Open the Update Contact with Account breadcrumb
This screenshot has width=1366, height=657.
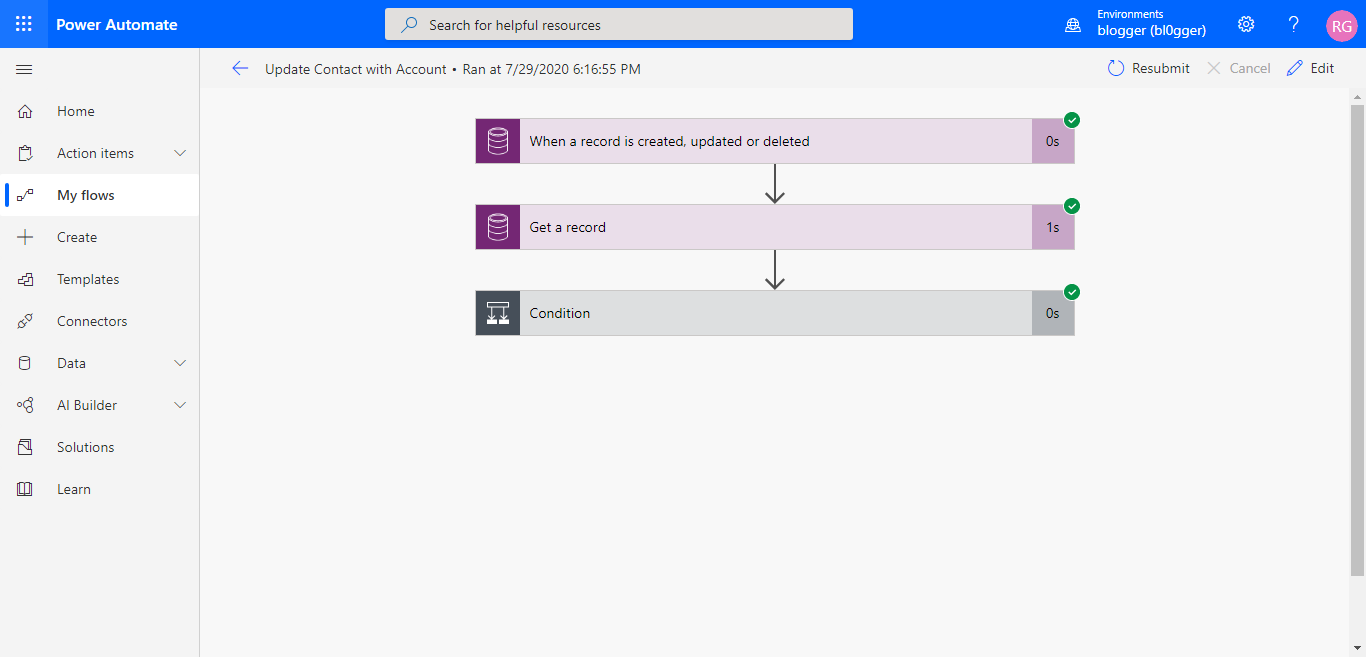click(354, 69)
